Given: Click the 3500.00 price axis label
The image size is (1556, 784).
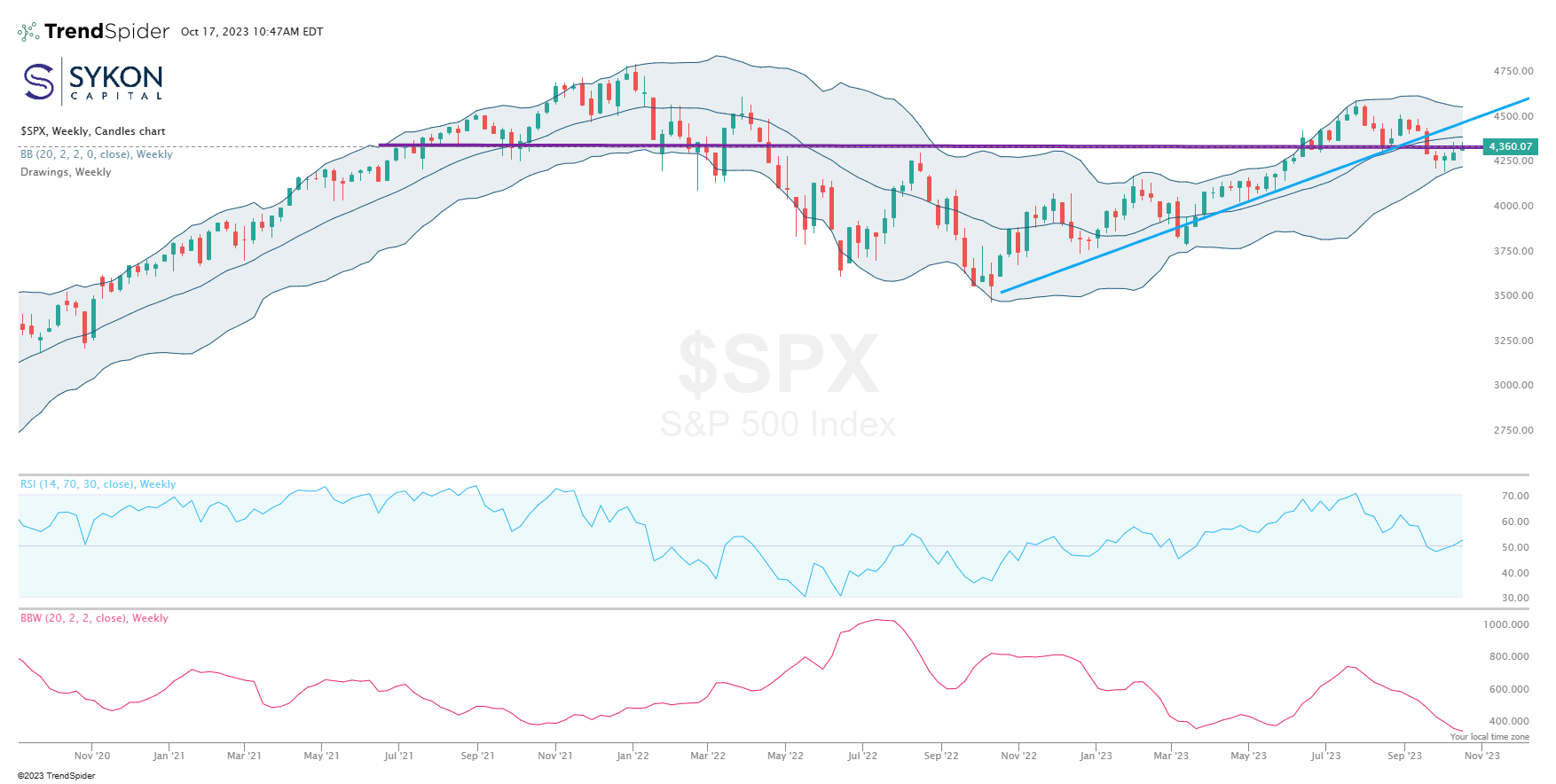Looking at the screenshot, I should click(x=1513, y=295).
